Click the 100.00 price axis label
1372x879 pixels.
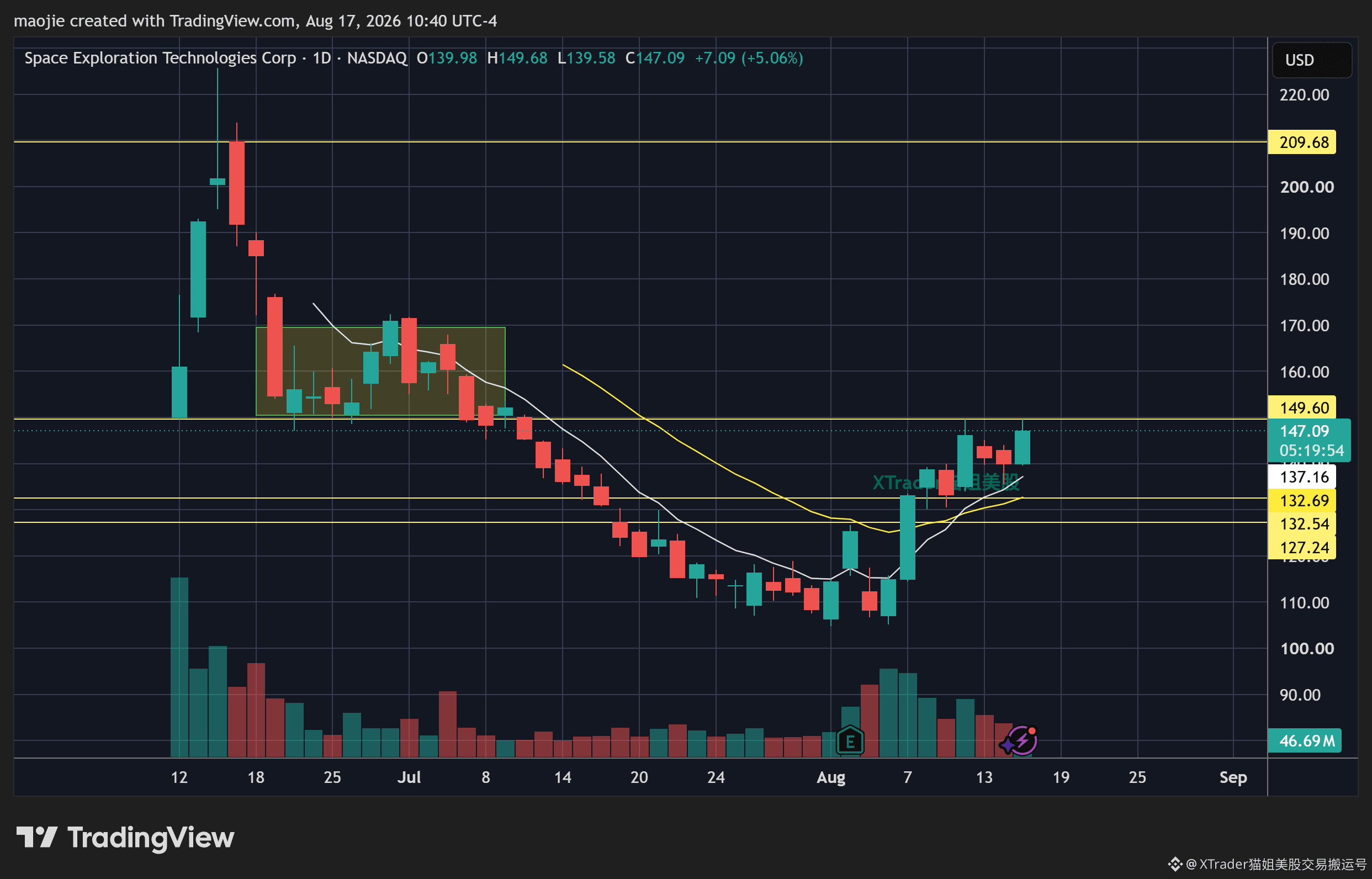tap(1307, 649)
